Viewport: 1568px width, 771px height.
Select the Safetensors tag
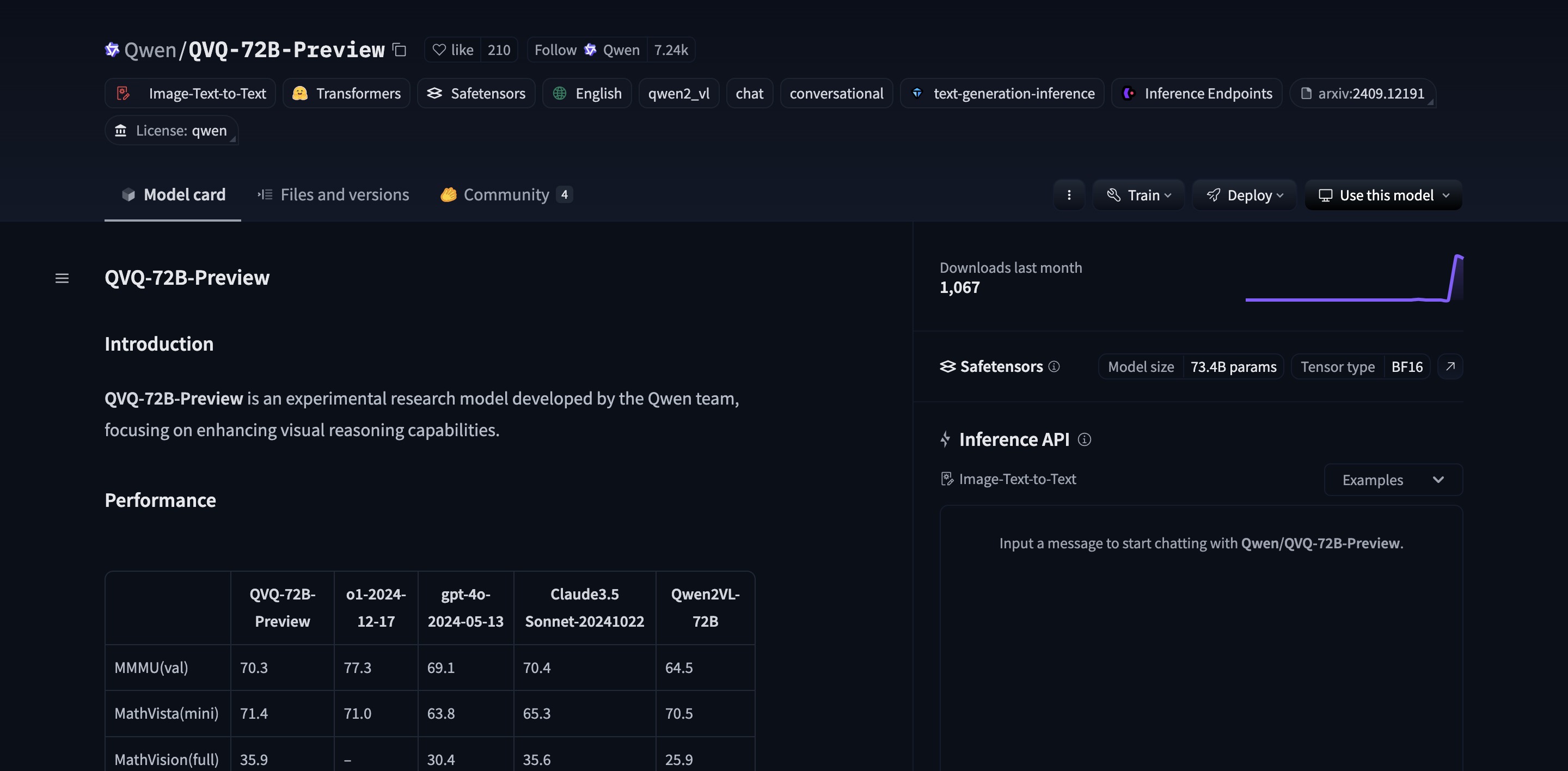coord(476,93)
